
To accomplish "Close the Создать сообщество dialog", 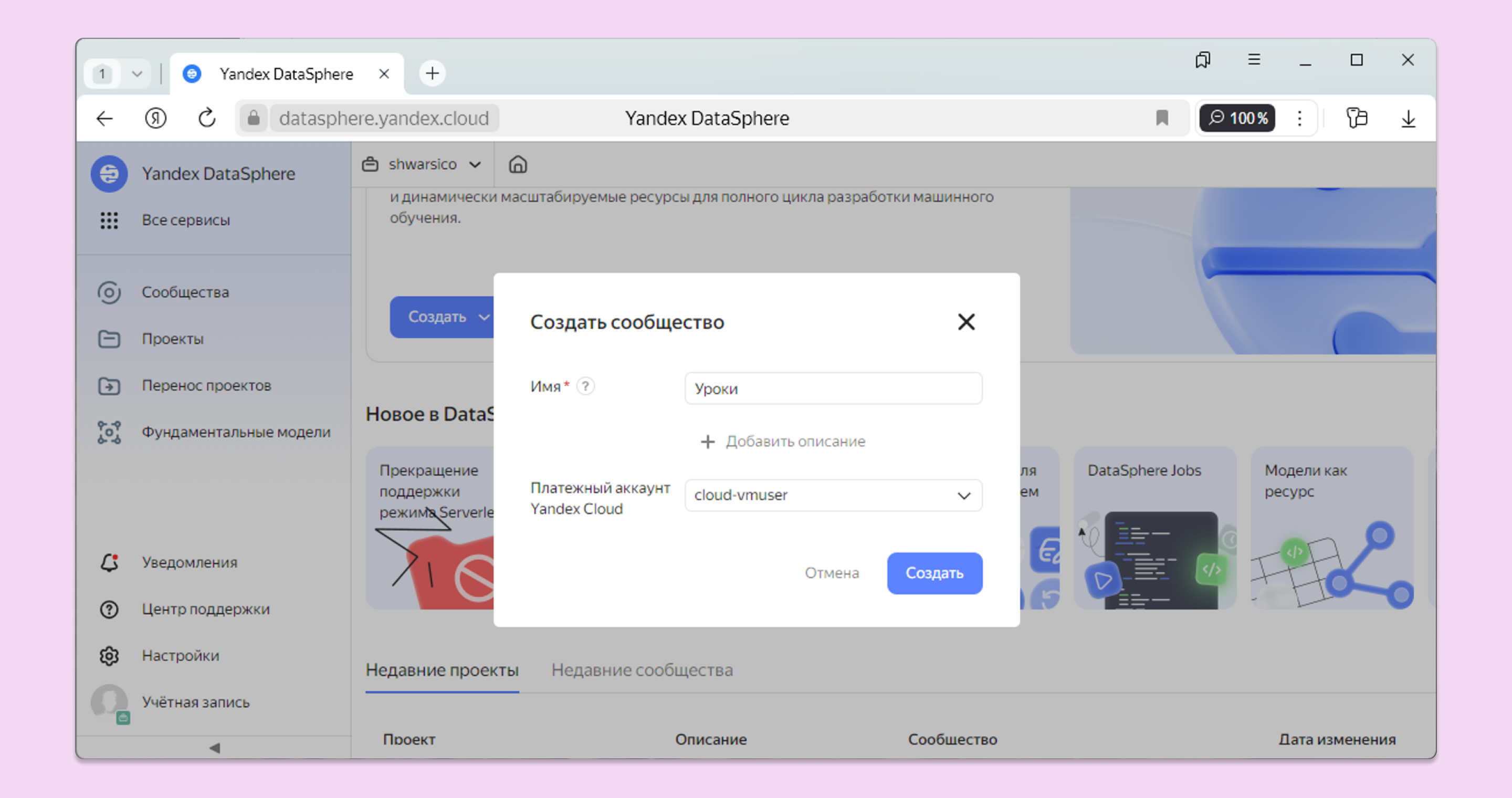I will point(966,321).
